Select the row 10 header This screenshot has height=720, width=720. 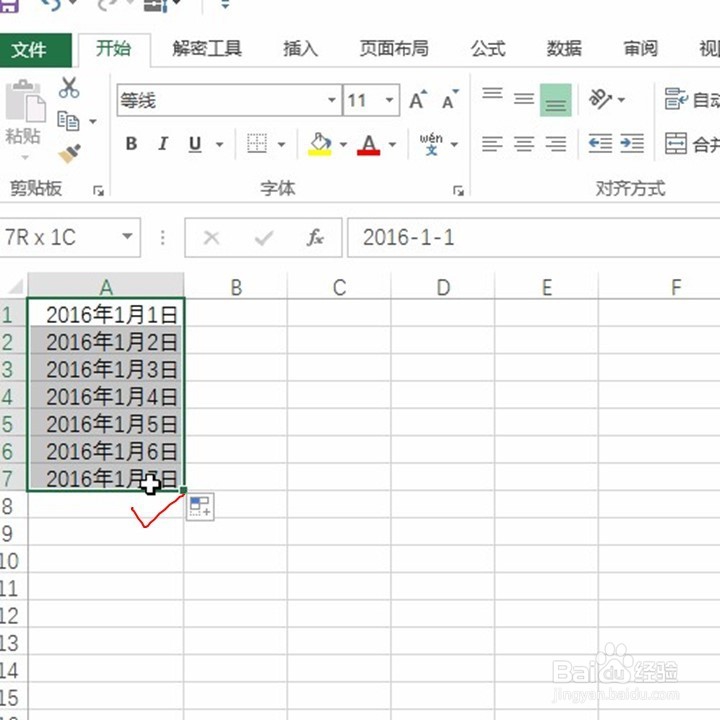(x=12, y=561)
